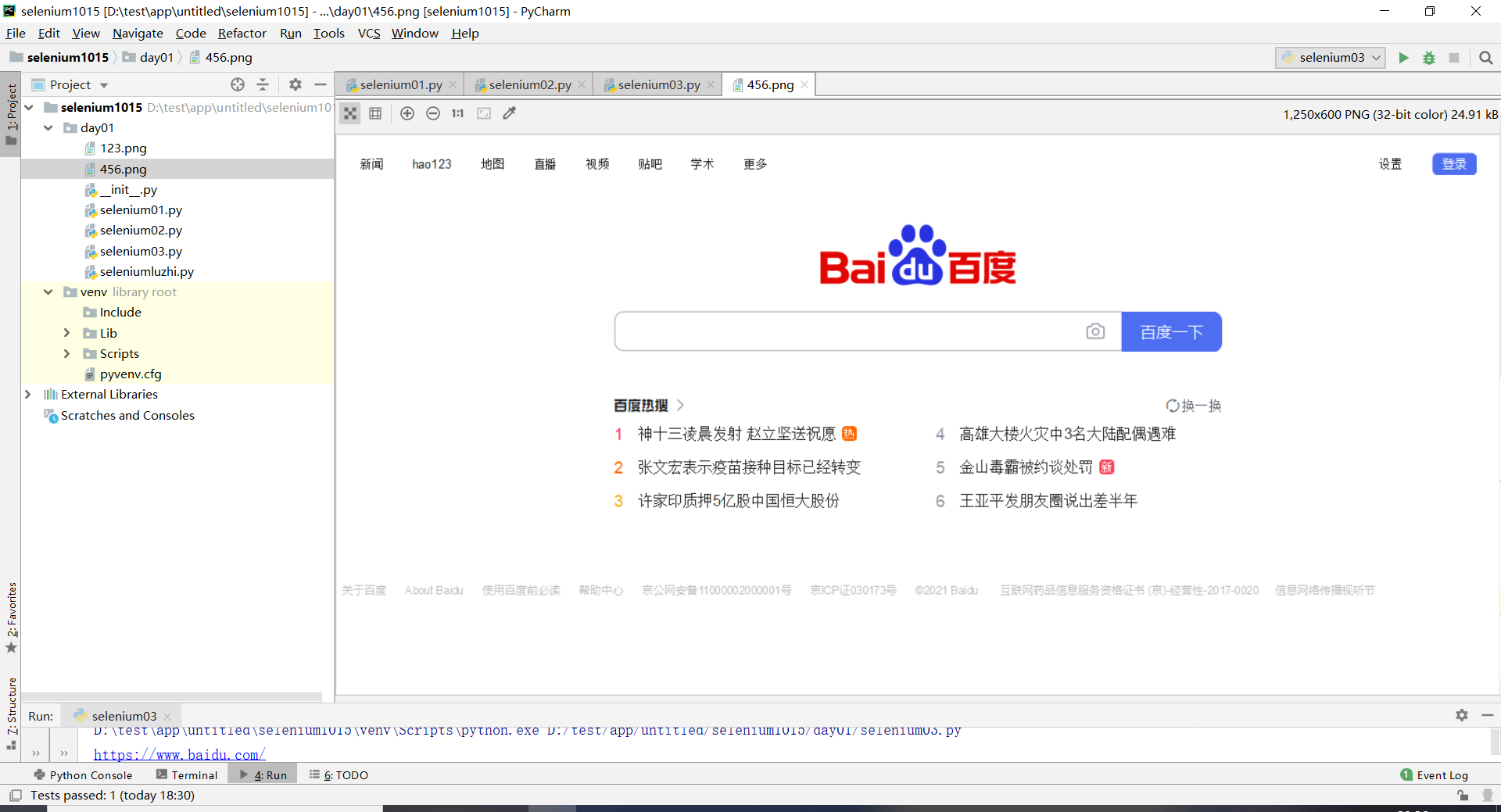Hide the Project tool window
The width and height of the screenshot is (1501, 812).
(x=321, y=84)
